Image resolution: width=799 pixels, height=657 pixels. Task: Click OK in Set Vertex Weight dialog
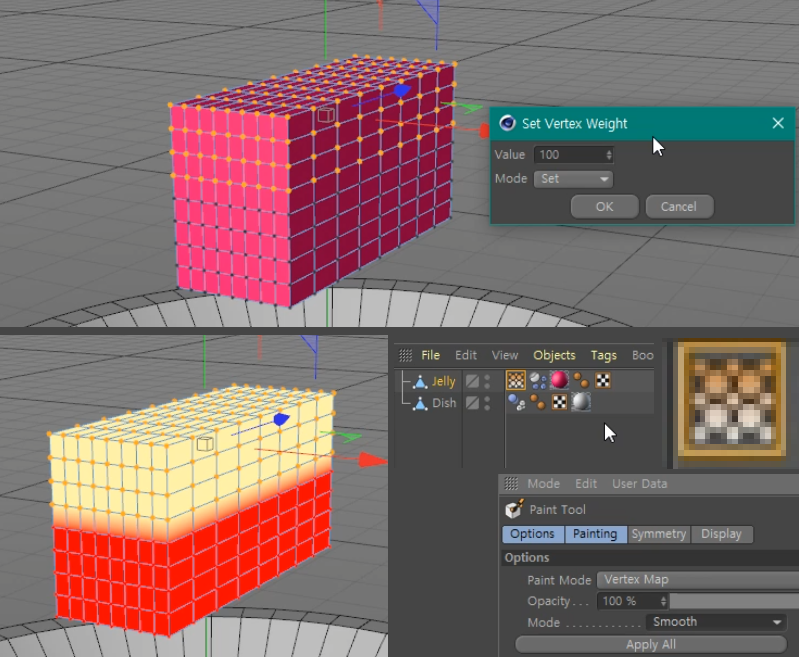coord(604,206)
